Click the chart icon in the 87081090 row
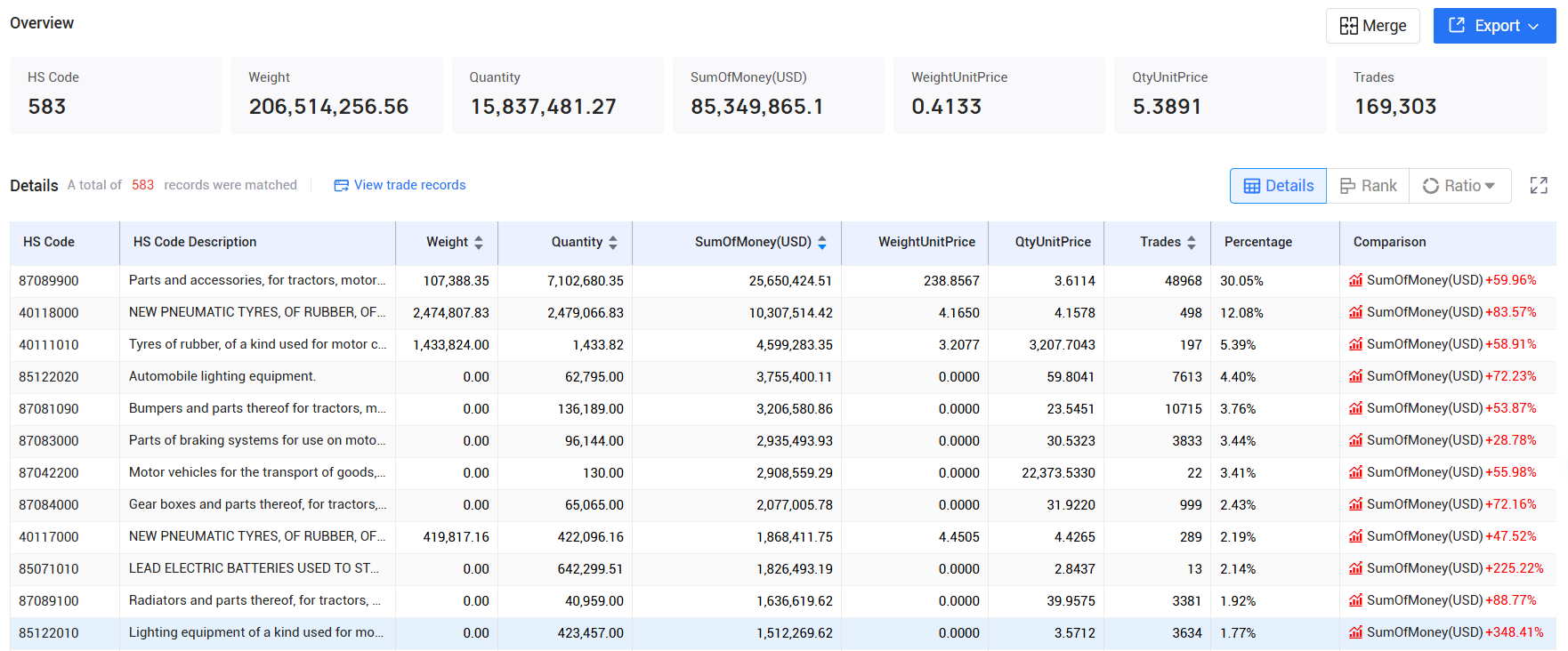The width and height of the screenshot is (1568, 651). pyautogui.click(x=1355, y=408)
